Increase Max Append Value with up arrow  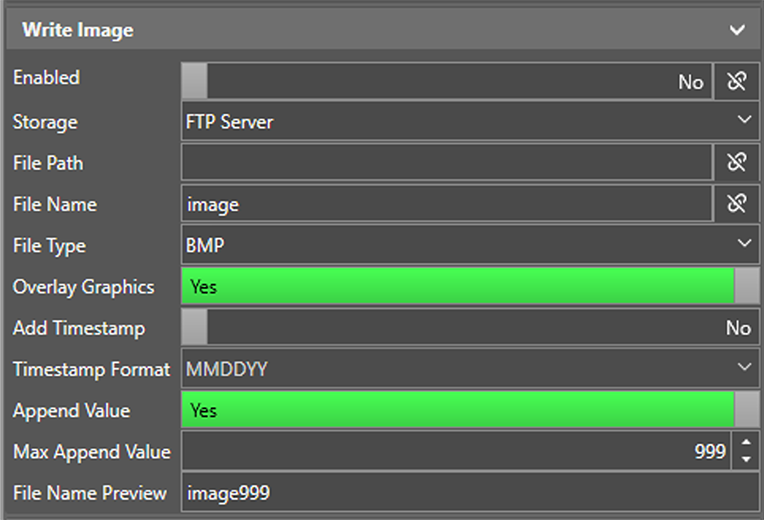[746, 443]
